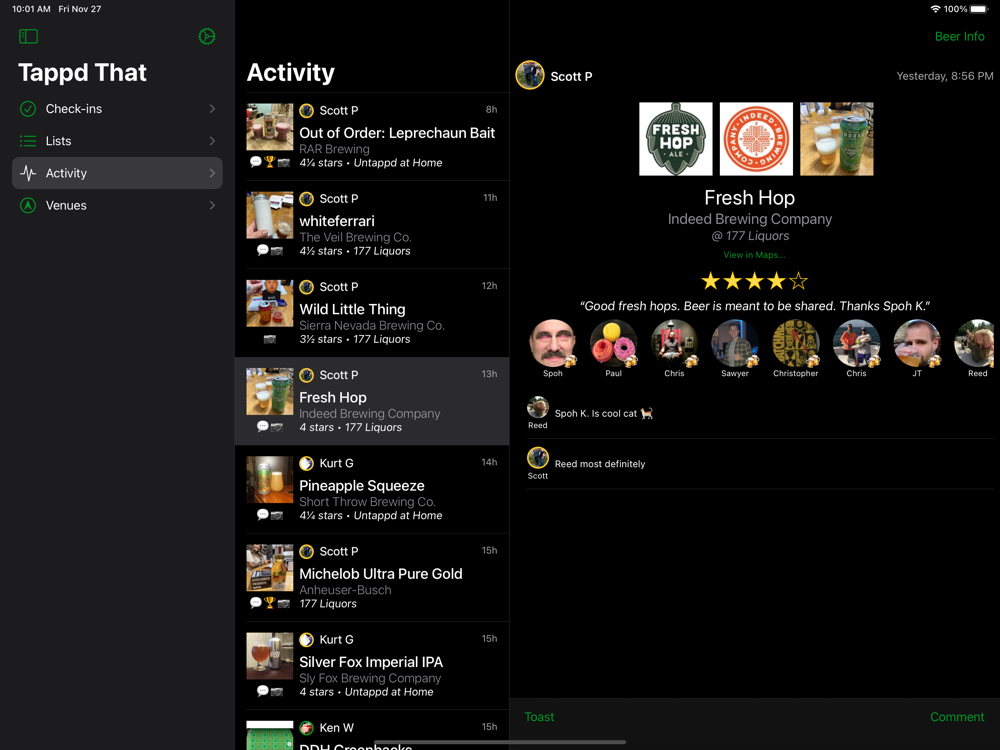
Task: Select the Lists icon in sidebar
Action: tap(28, 141)
